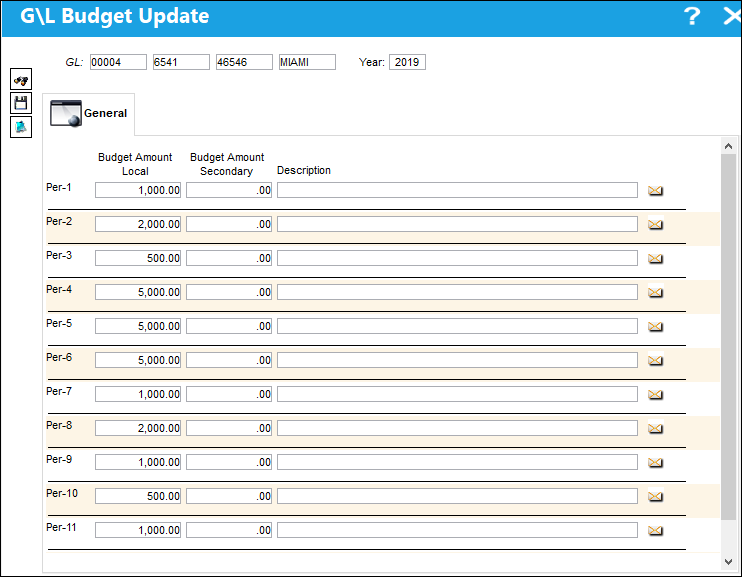This screenshot has height=577, width=742.
Task: Click the envelope icon for Per-1
Action: [655, 190]
